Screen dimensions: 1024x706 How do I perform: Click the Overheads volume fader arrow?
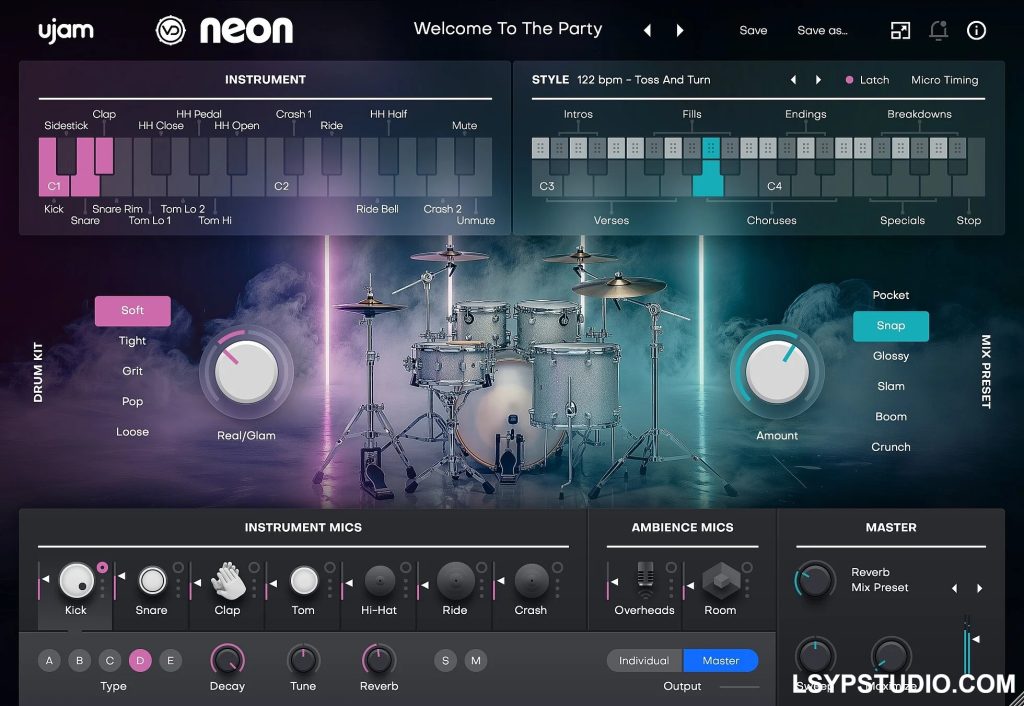coord(614,582)
